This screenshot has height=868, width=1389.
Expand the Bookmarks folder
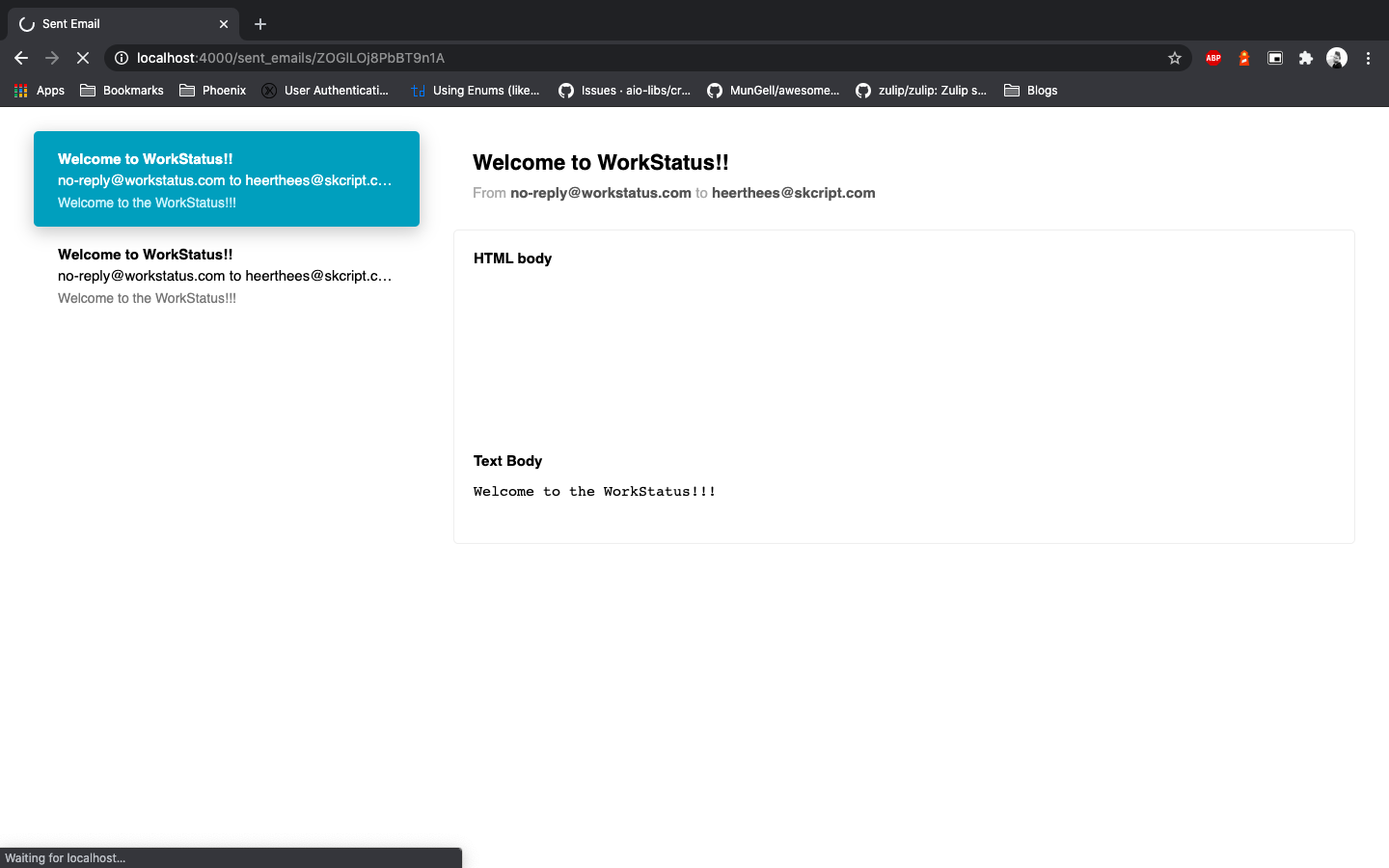coord(122,91)
